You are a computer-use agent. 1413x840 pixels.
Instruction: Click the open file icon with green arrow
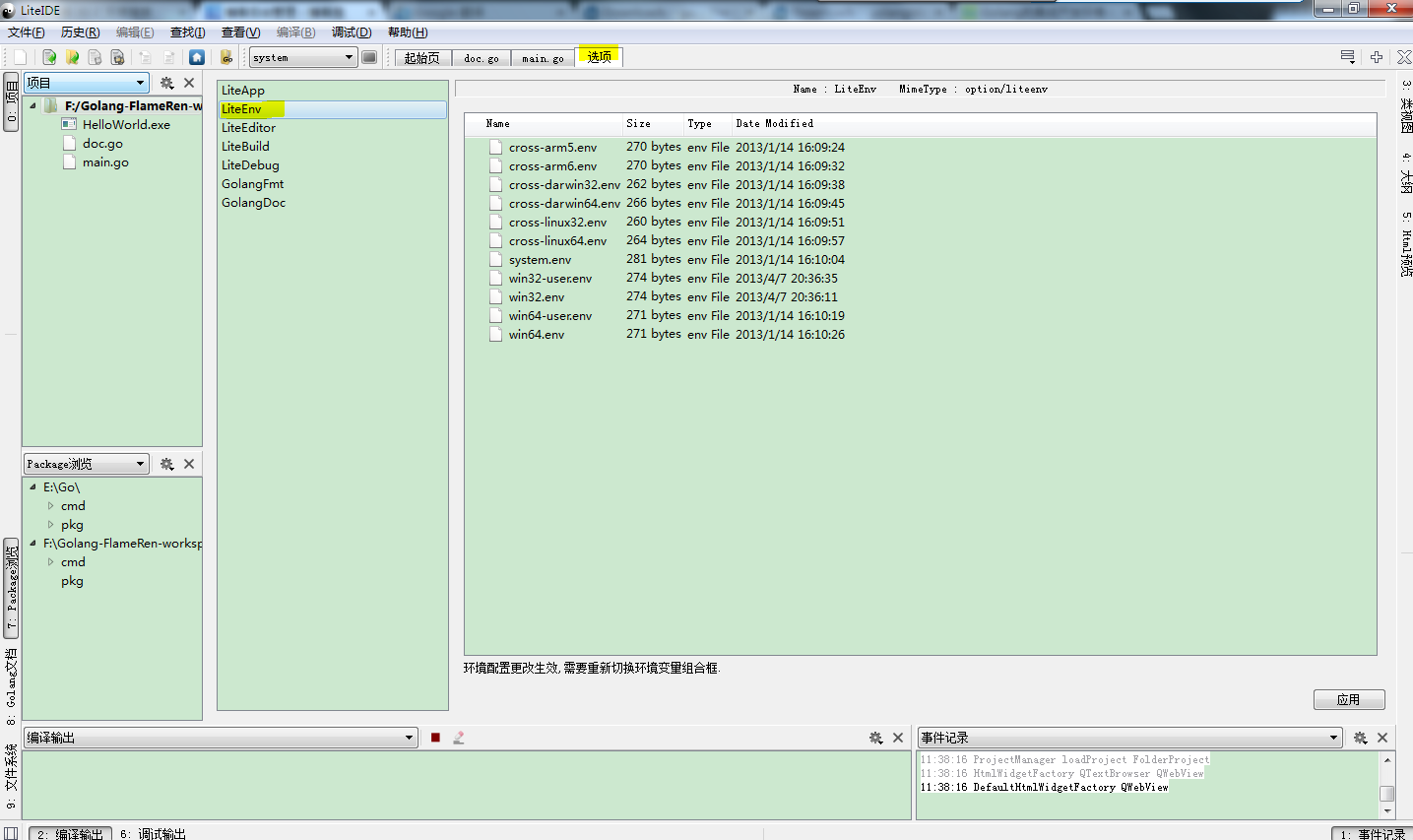(49, 57)
